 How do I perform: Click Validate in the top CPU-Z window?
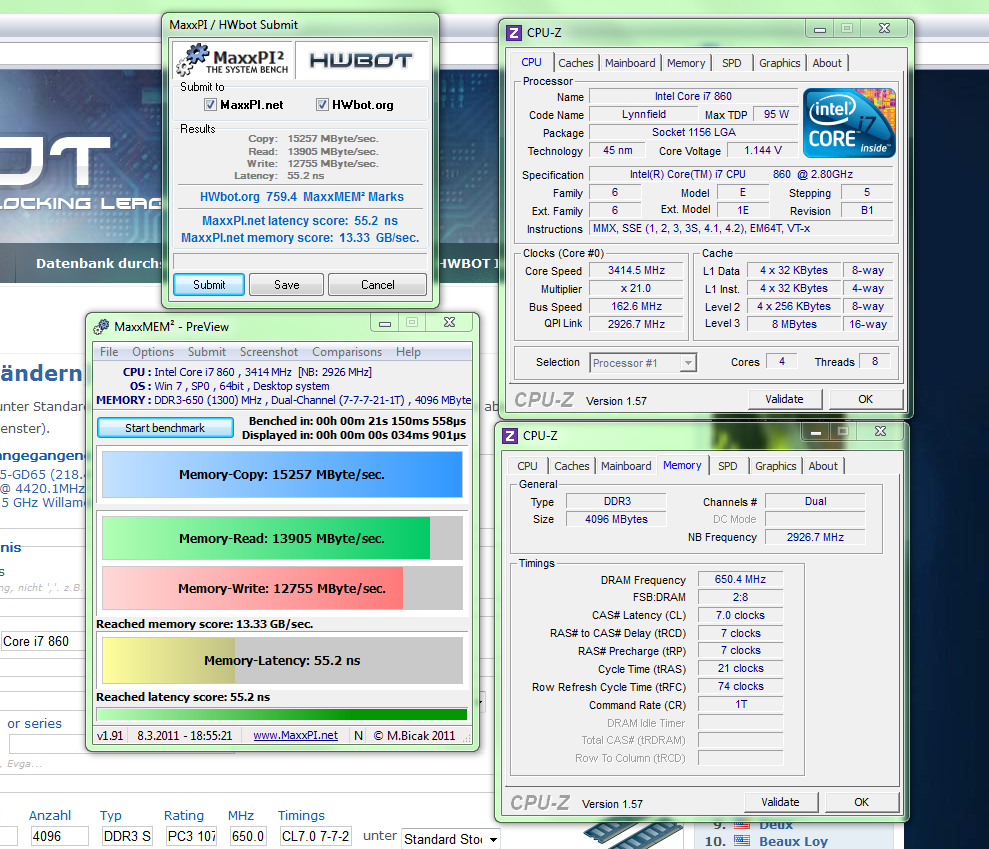click(x=785, y=399)
